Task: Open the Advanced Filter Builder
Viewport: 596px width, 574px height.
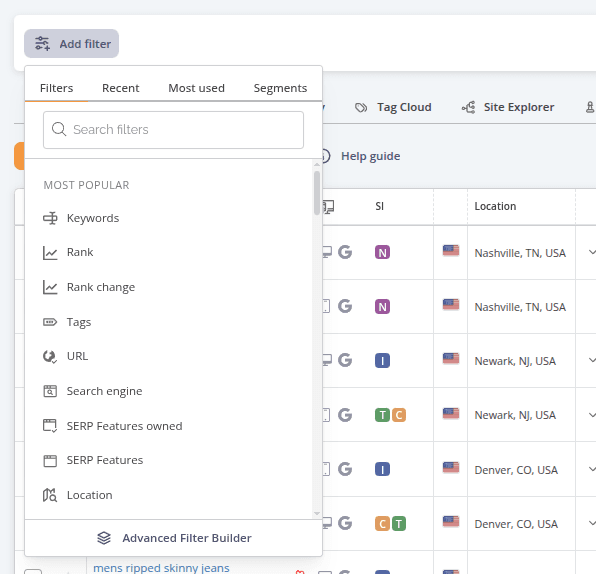Action: [x=174, y=538]
